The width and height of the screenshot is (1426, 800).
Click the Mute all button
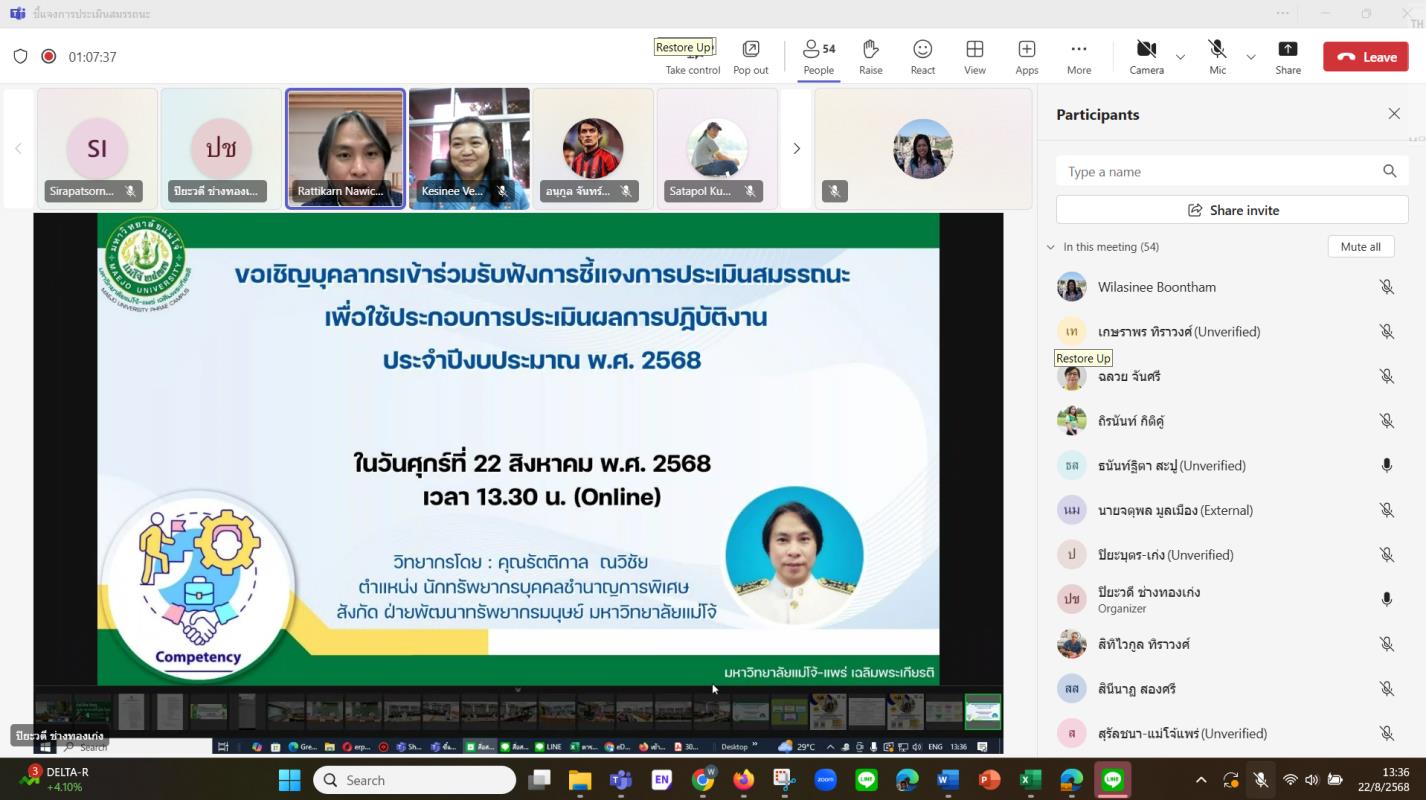click(x=1360, y=247)
